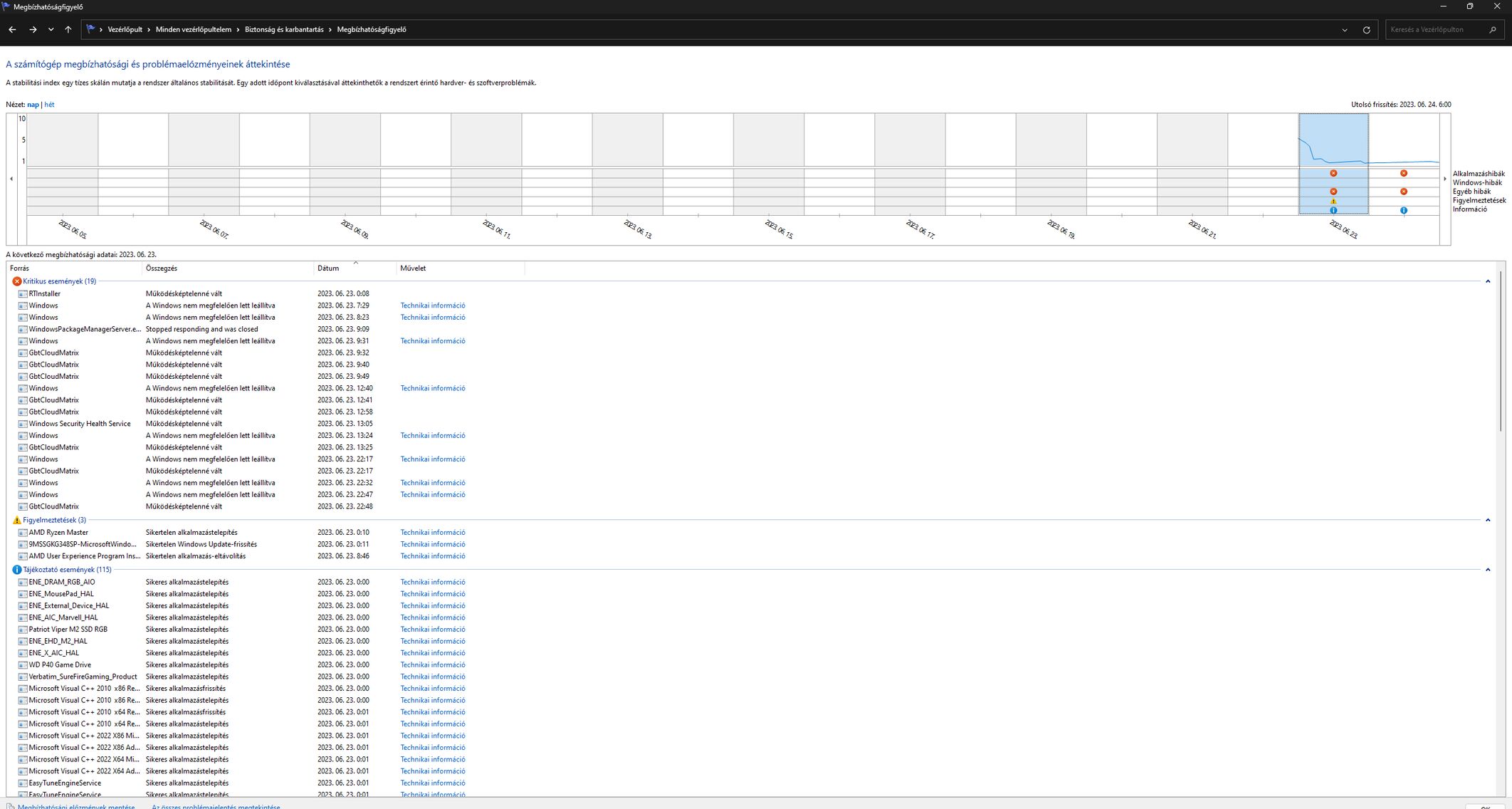Screen dimensions: 1512x809
Task: Click Megbízhatósági előzmények mentése link
Action: (75, 806)
